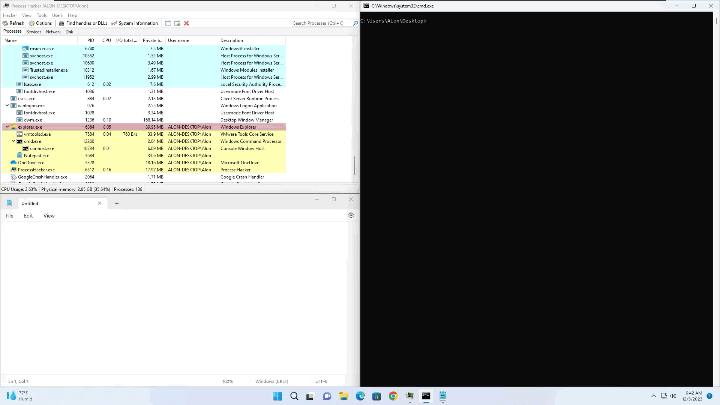Click the cmd window command prompt line
The height and width of the screenshot is (405, 720).
394,21
